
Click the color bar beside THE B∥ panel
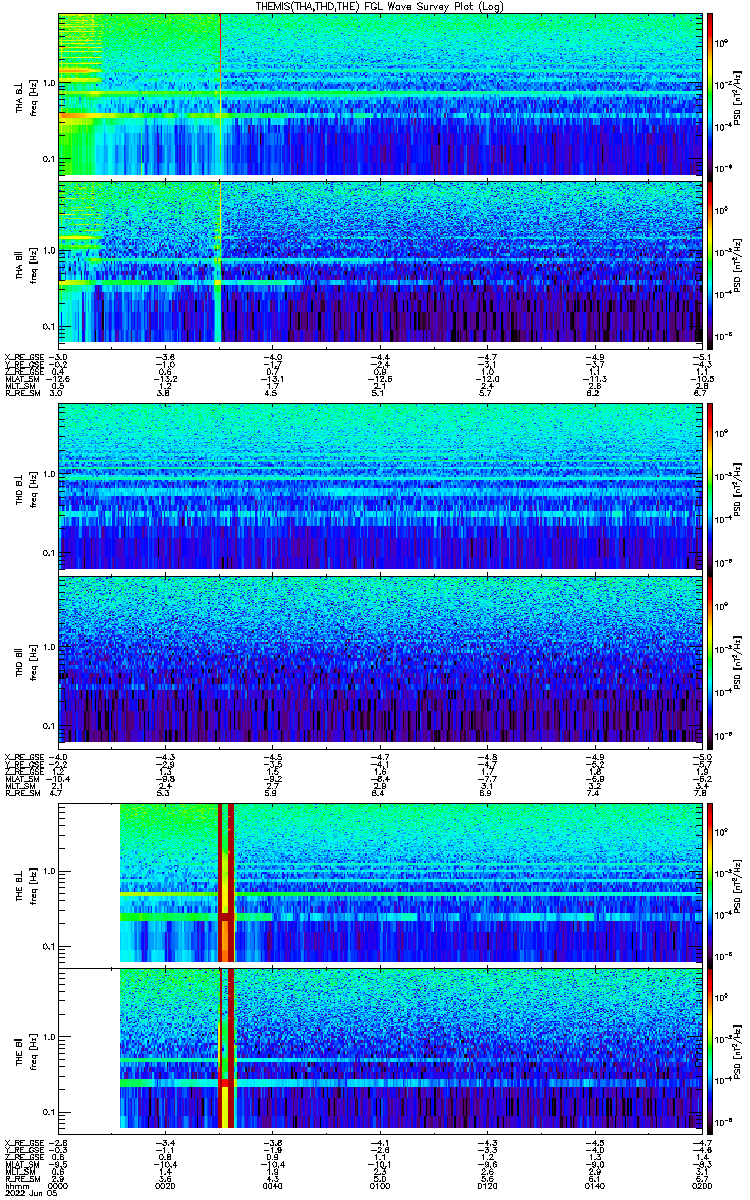tap(710, 1050)
